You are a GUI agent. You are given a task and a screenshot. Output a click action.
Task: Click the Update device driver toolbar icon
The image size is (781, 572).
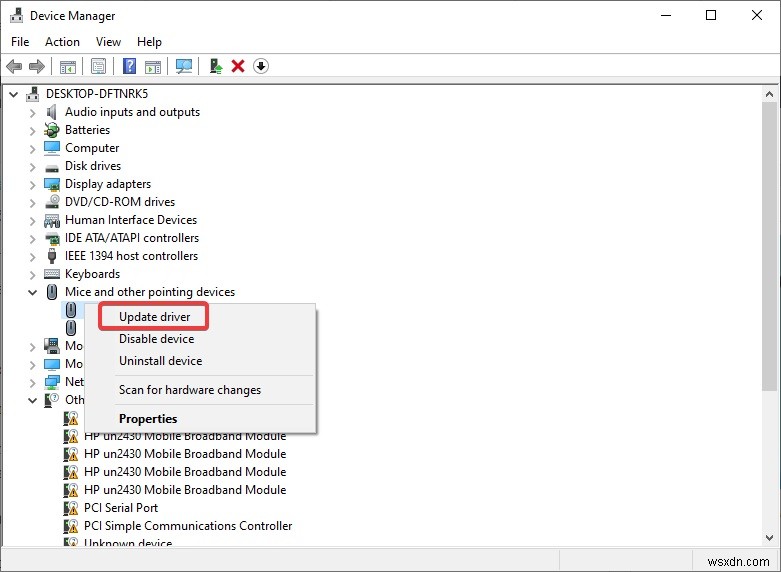[216, 66]
